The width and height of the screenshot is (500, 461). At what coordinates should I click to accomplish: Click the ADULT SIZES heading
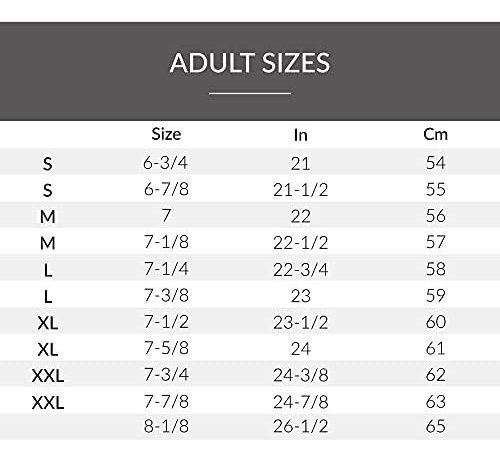click(x=250, y=63)
